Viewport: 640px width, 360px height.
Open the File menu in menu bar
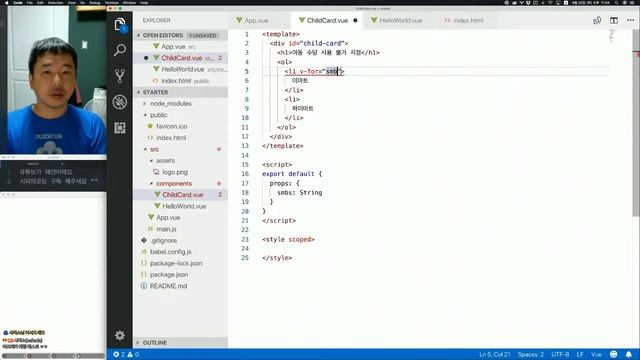pos(30,2)
